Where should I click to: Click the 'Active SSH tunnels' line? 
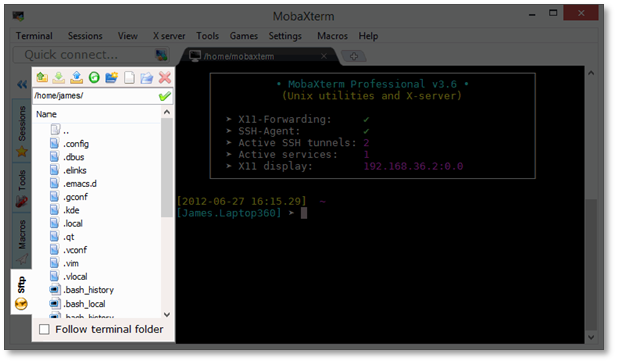[298, 142]
